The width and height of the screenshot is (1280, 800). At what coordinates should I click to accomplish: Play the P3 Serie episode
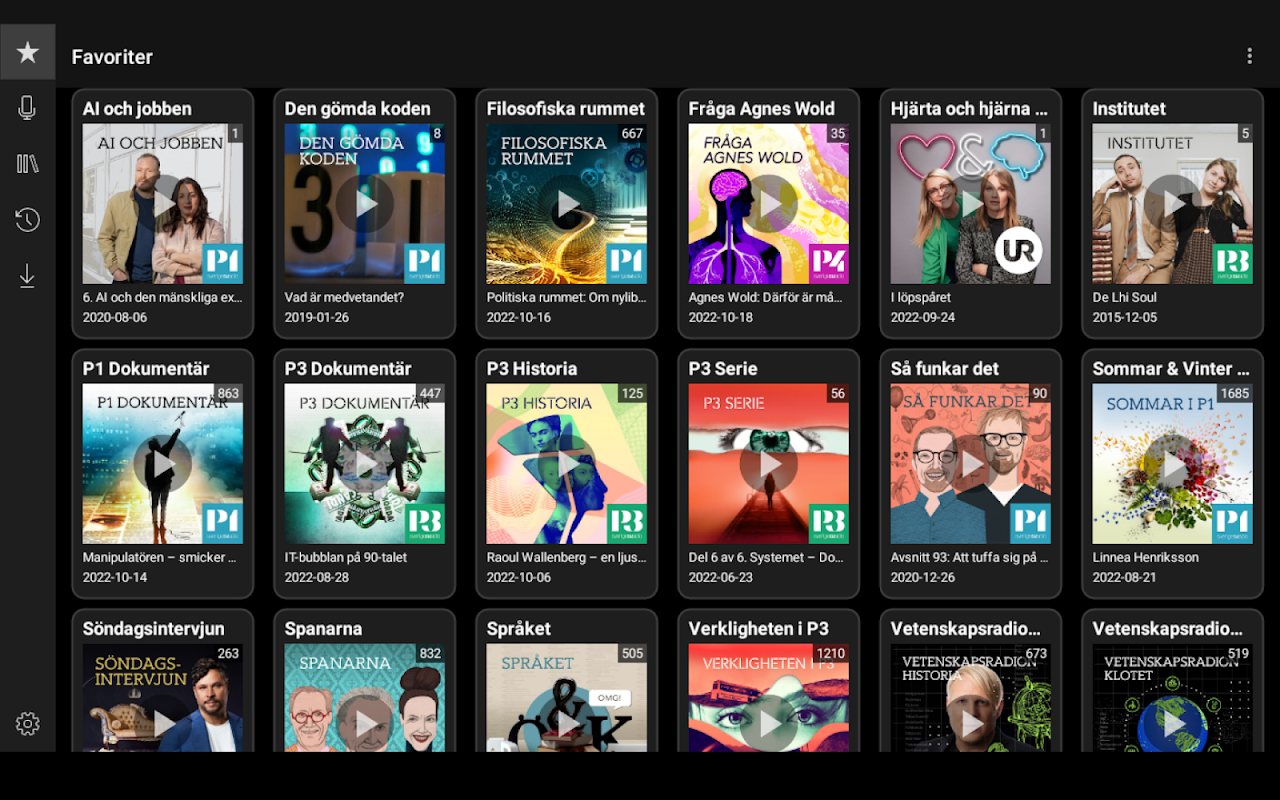(x=769, y=464)
